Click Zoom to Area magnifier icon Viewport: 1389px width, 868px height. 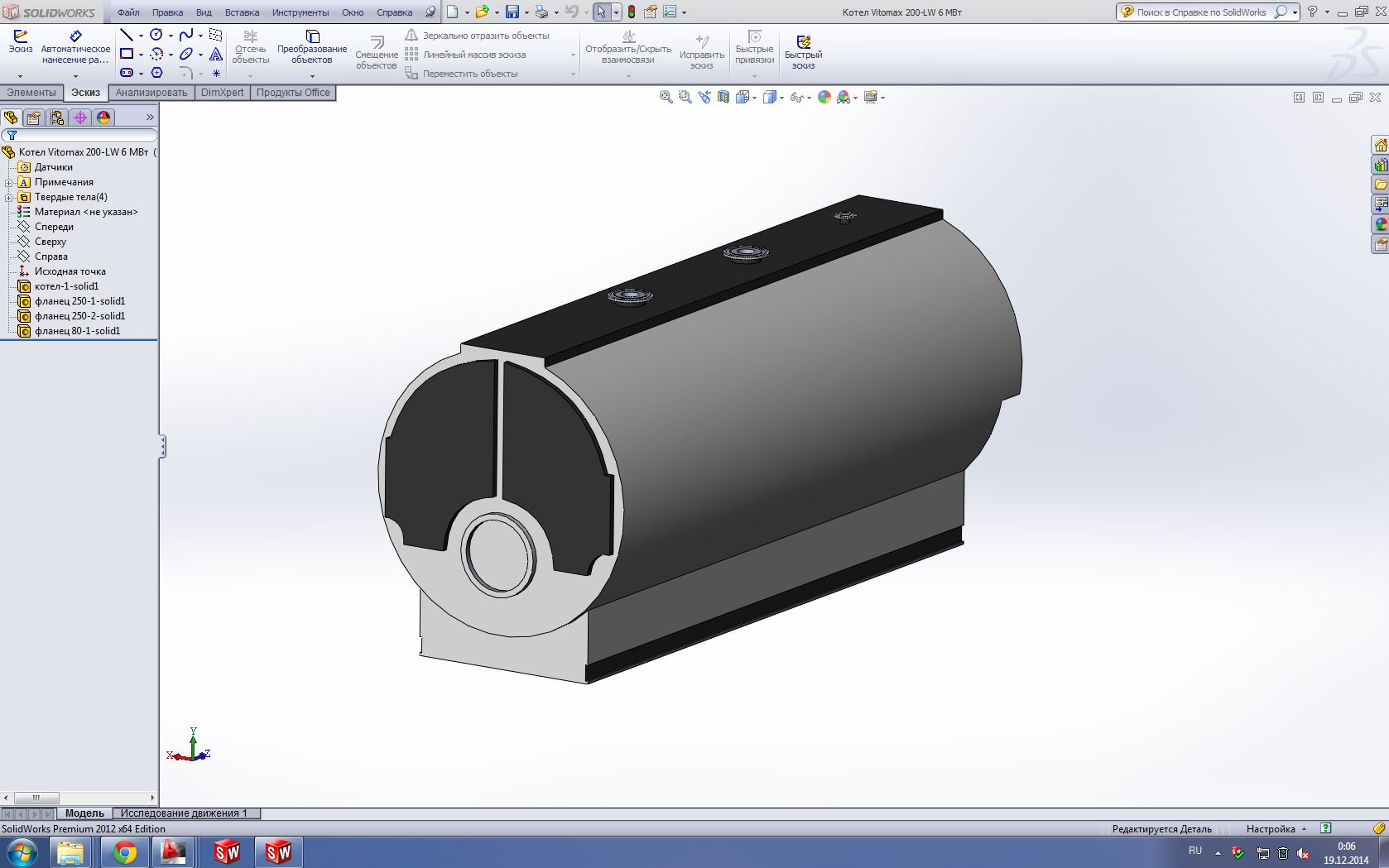click(x=685, y=97)
